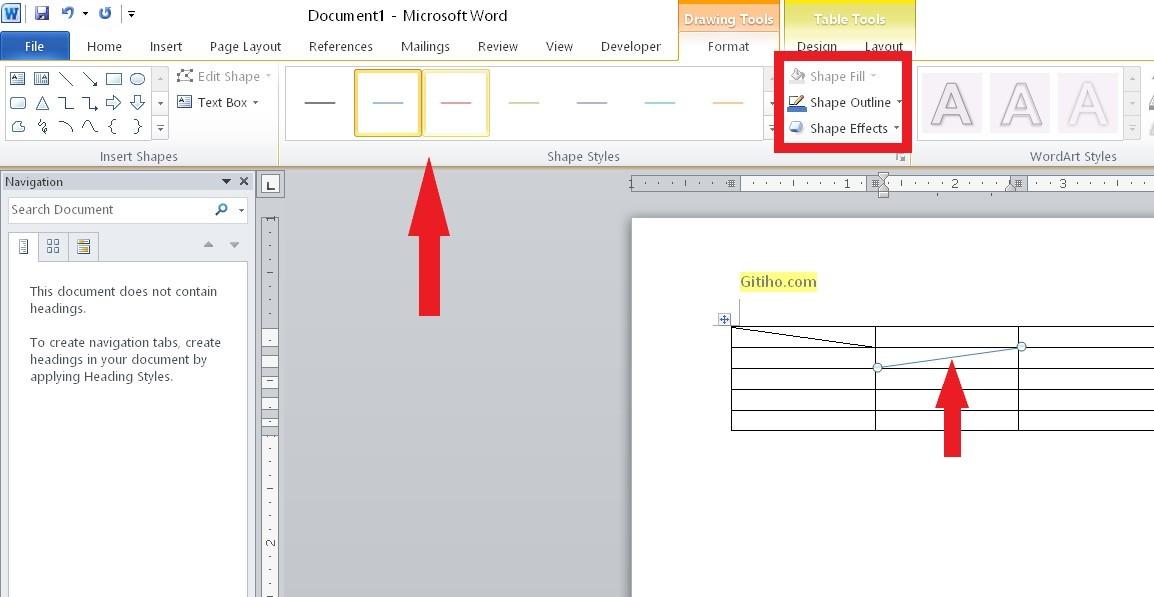
Task: Browse search results tab in Navigation pane
Action: 83,247
